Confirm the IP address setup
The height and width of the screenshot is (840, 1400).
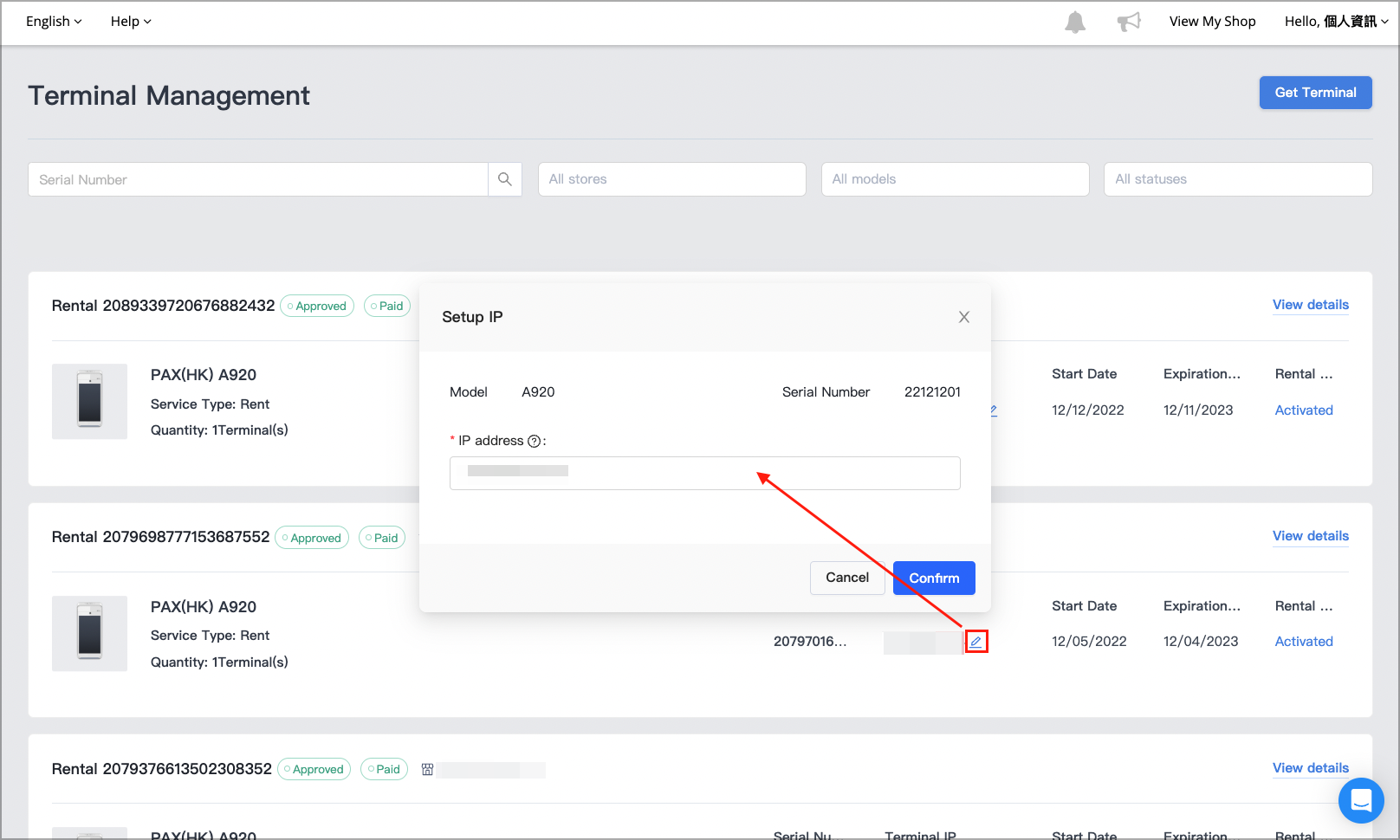(934, 578)
